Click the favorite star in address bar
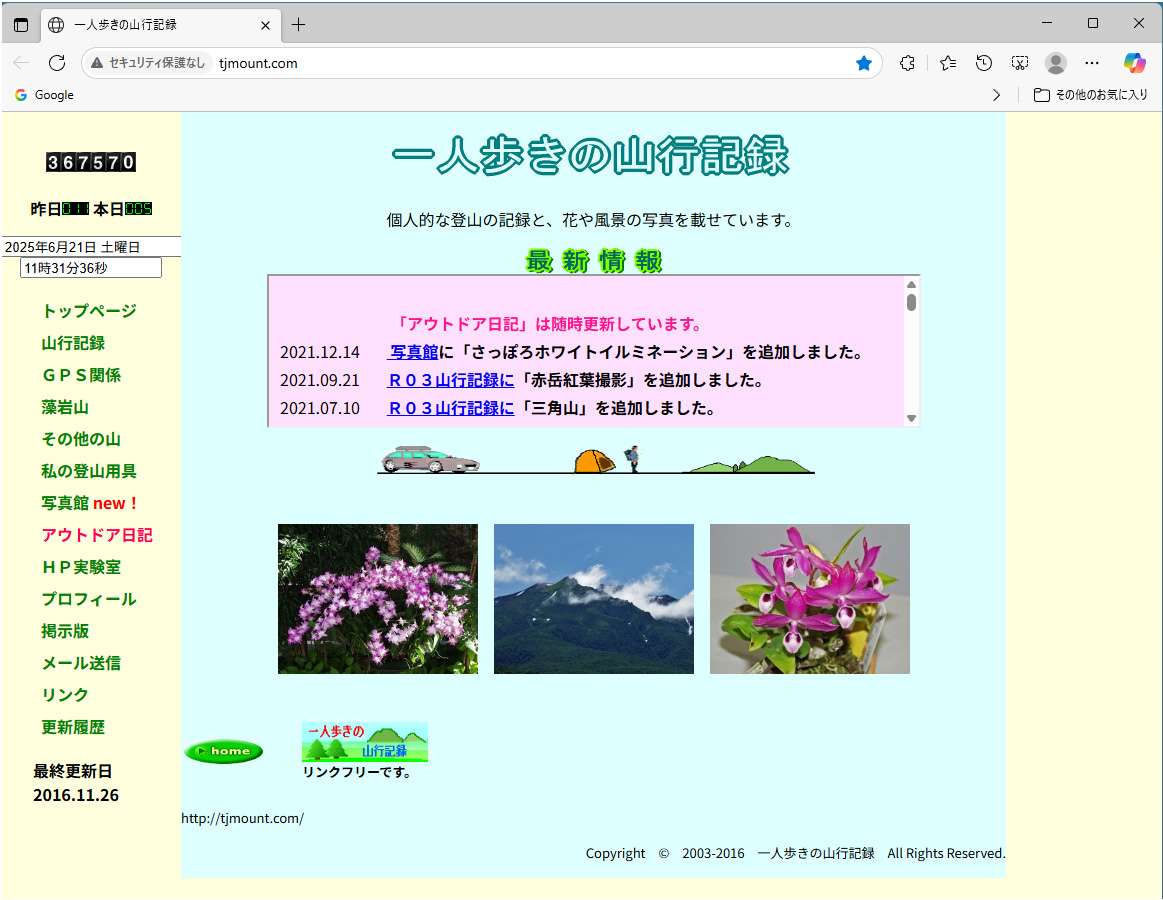The height and width of the screenshot is (900, 1163). pos(864,63)
